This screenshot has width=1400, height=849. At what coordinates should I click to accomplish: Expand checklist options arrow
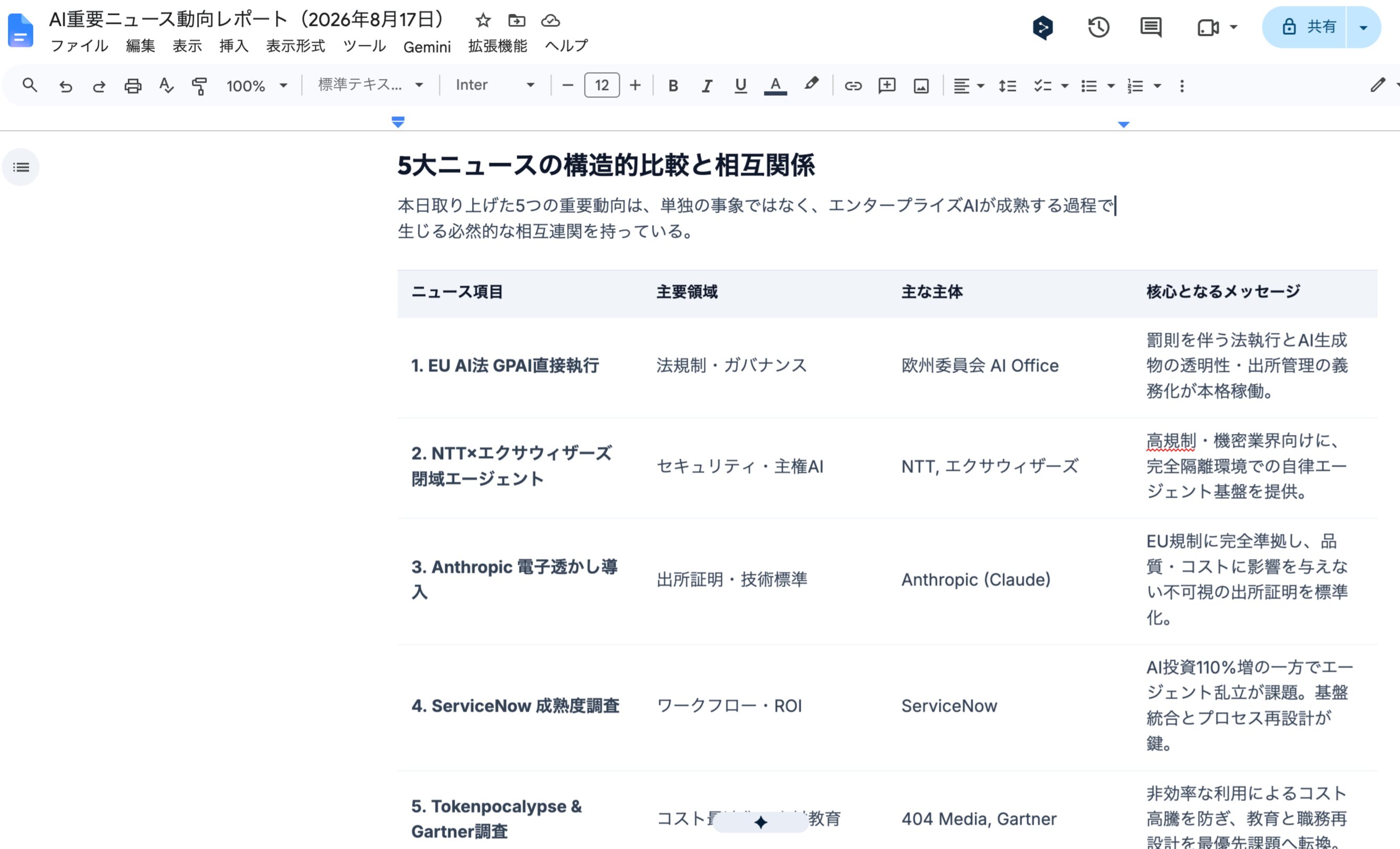pyautogui.click(x=1064, y=86)
